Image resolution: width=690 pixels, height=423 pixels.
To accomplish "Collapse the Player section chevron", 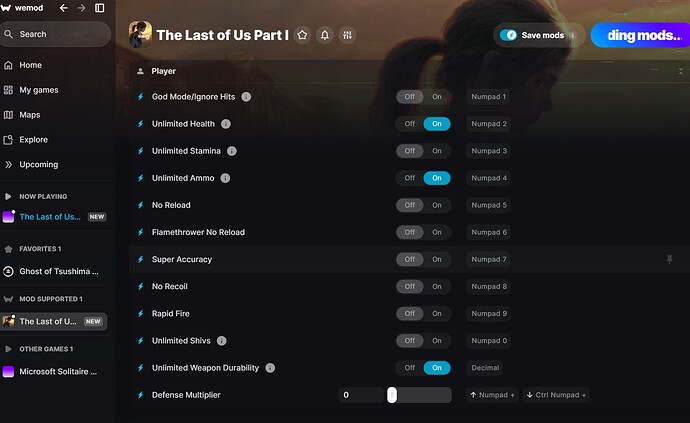I will [680, 72].
